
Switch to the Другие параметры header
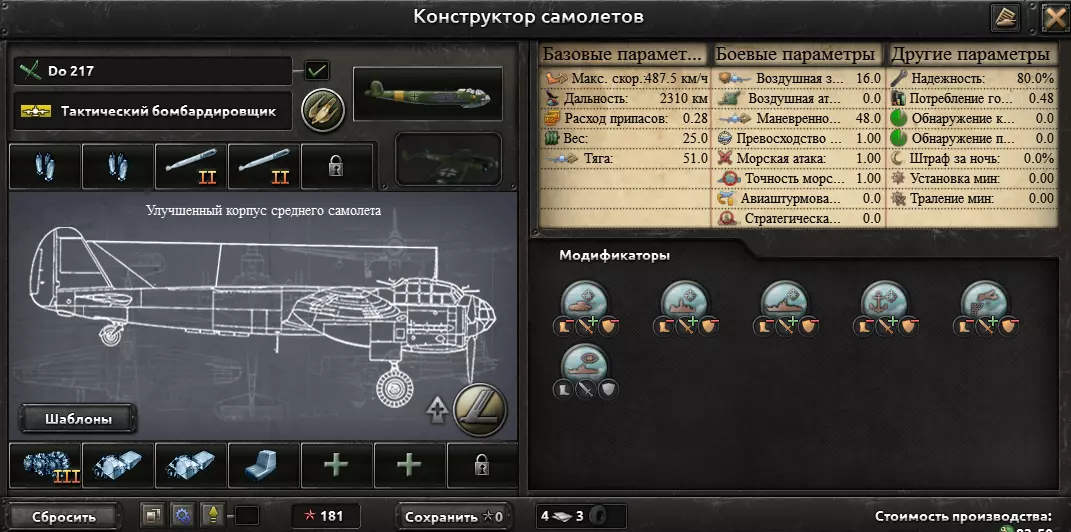(970, 54)
